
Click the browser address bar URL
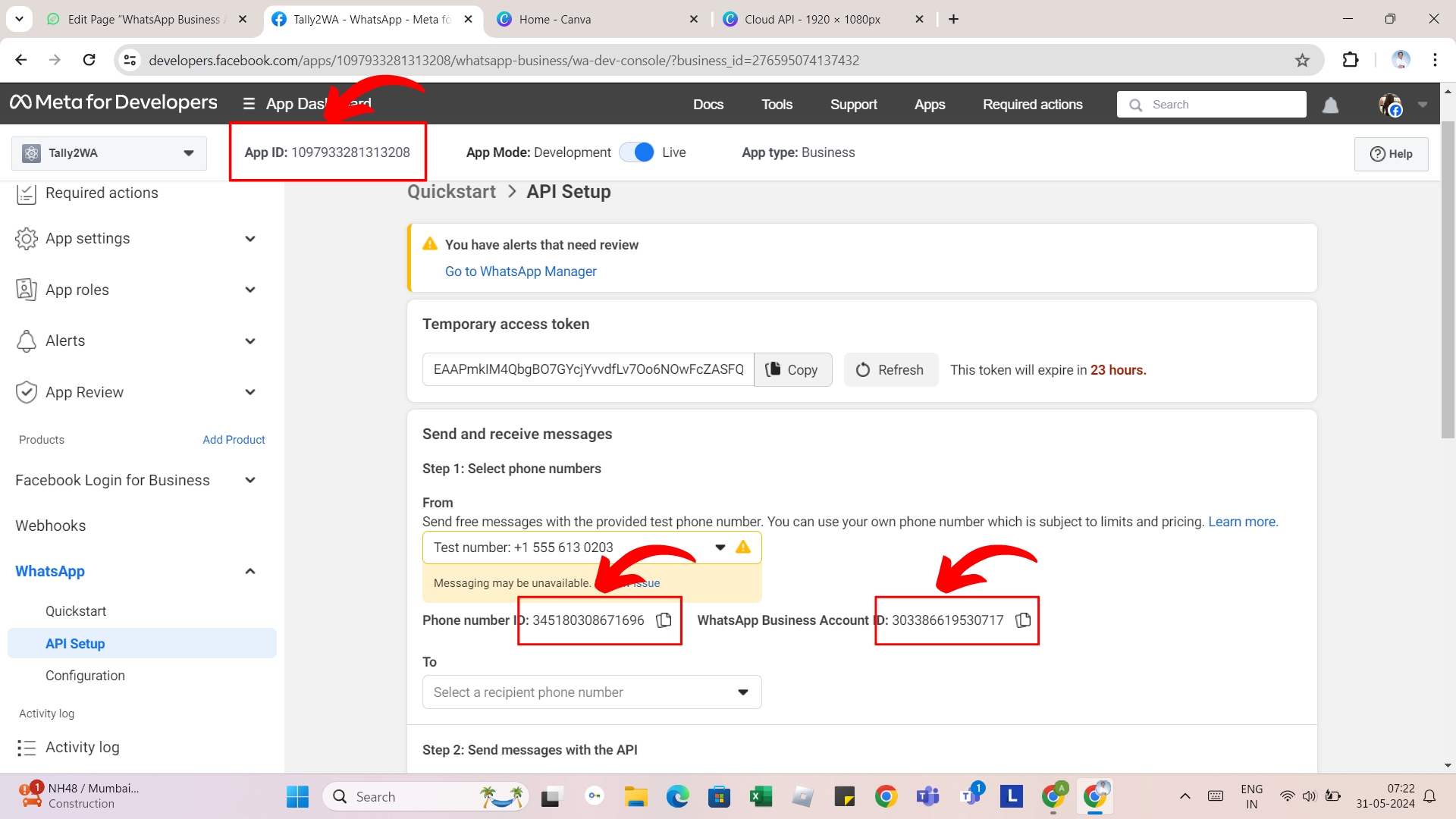[504, 60]
